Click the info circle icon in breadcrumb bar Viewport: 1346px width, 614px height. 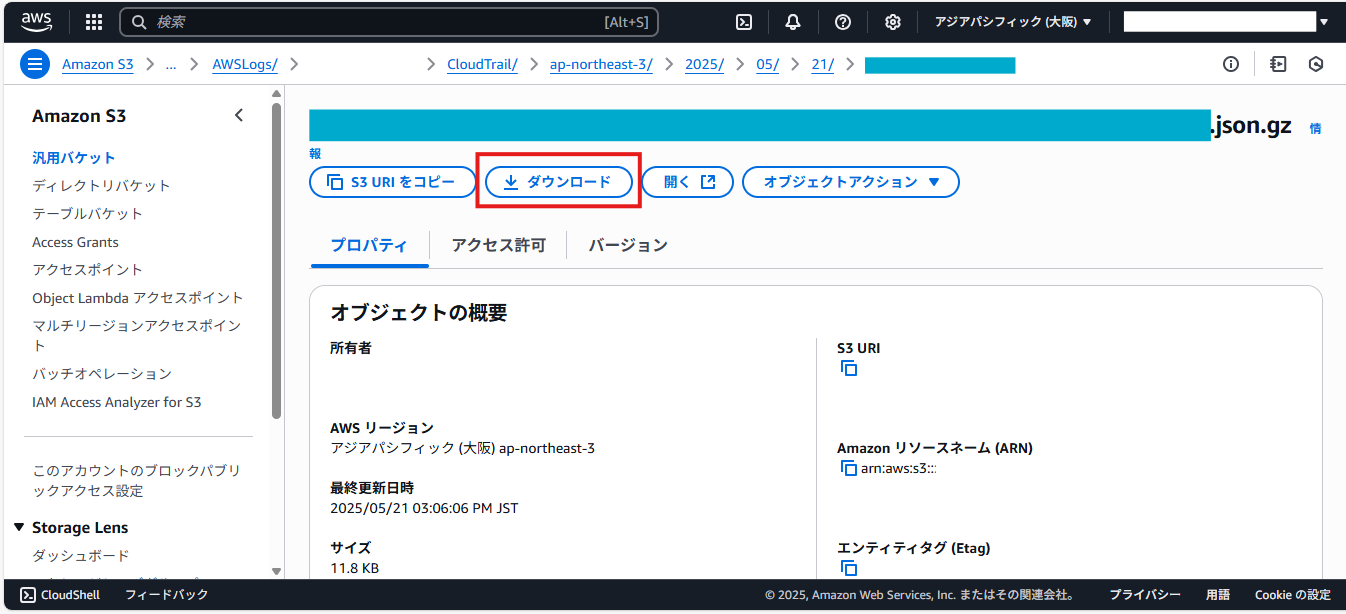(1231, 64)
